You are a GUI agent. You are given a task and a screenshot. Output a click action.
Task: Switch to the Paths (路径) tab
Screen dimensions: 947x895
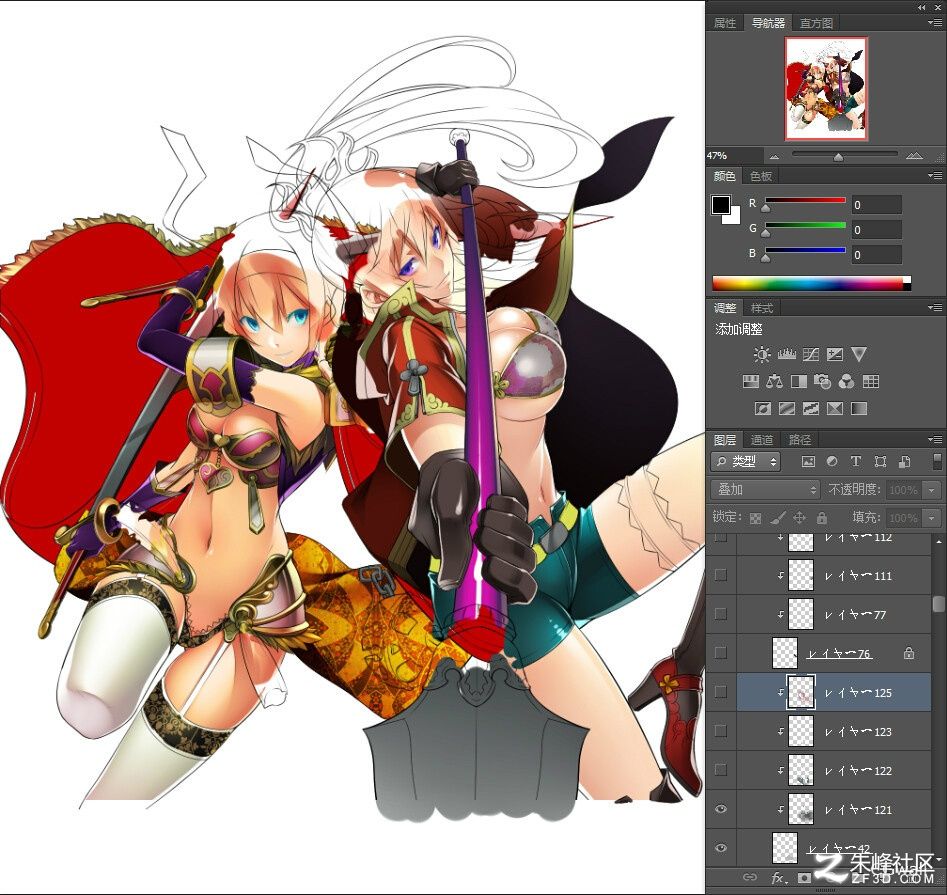[x=800, y=440]
